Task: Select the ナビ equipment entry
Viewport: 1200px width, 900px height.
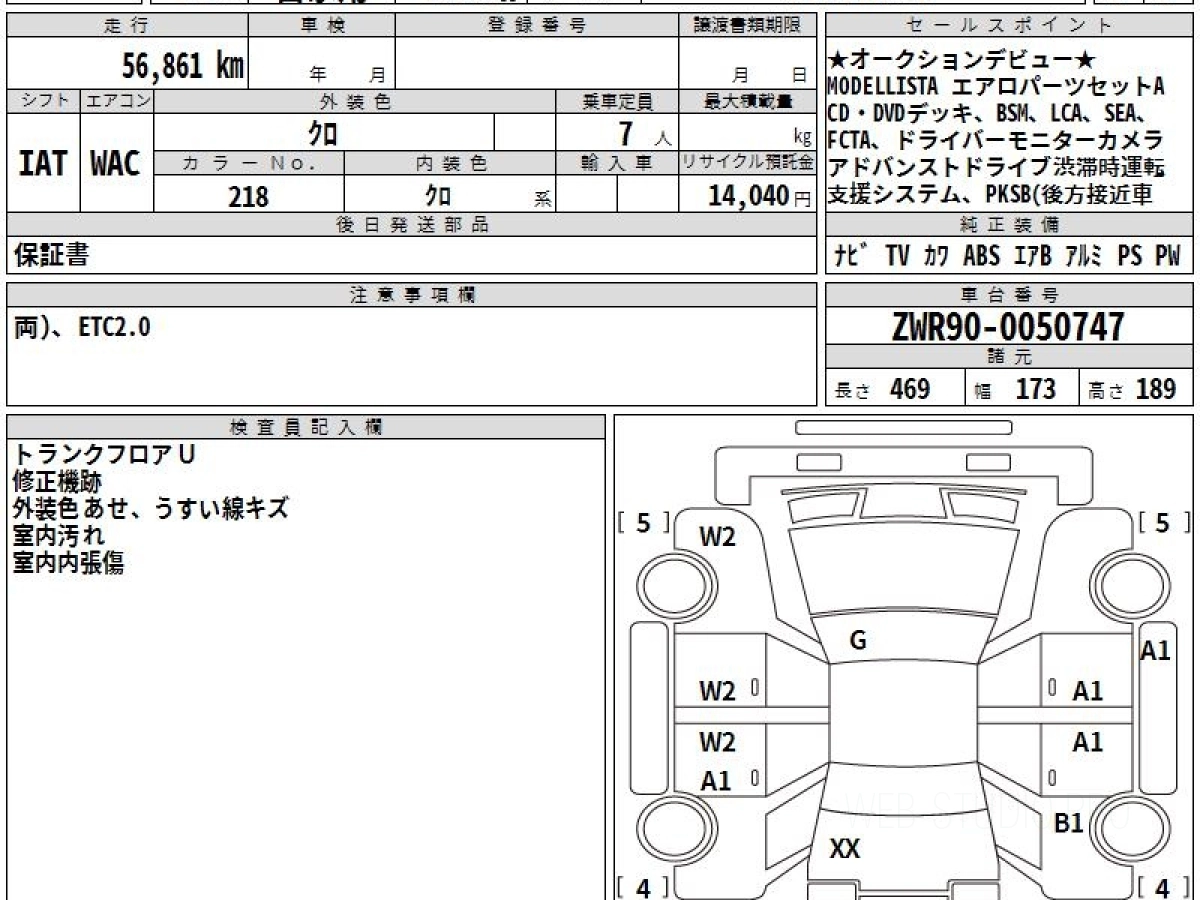Action: pos(851,256)
